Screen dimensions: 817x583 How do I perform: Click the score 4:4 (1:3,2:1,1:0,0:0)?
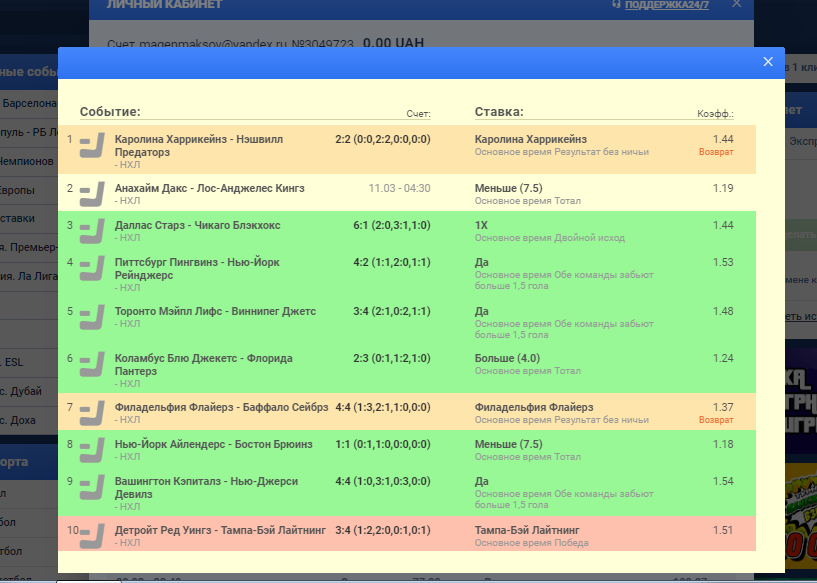click(382, 407)
